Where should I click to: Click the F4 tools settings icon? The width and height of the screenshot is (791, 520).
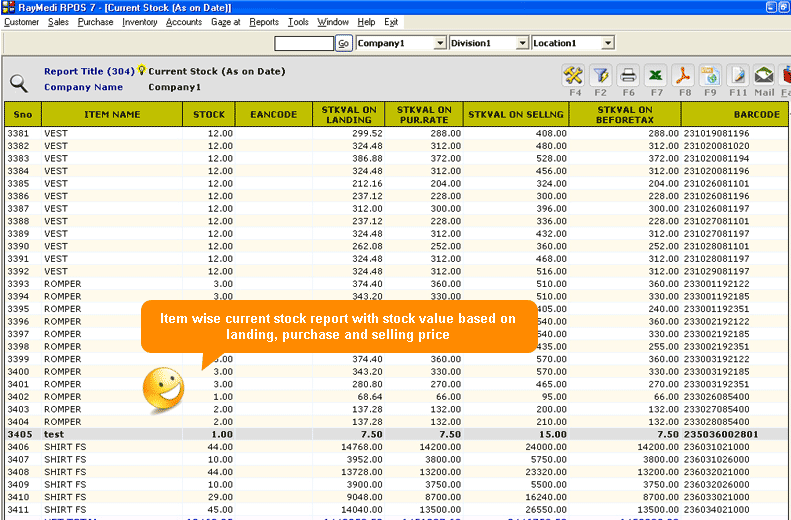pos(574,75)
